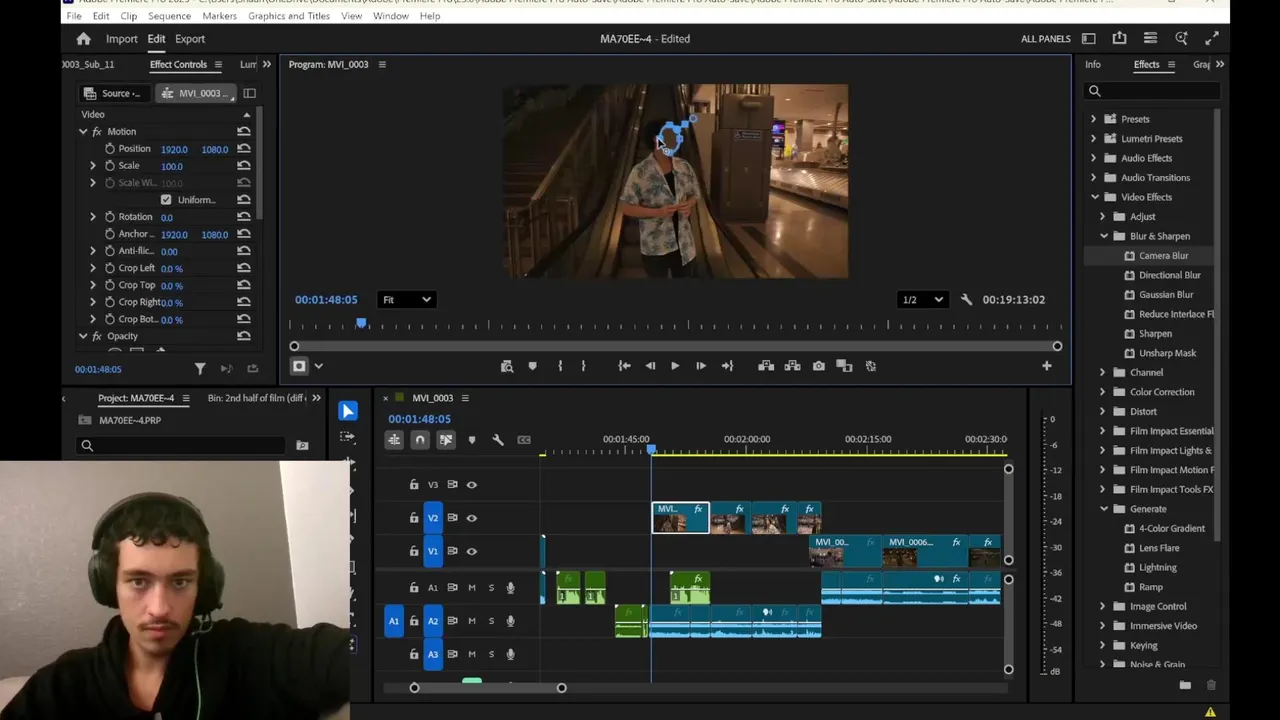Screen dimensions: 1280x720
Task: Mute audio track A3
Action: coord(472,654)
